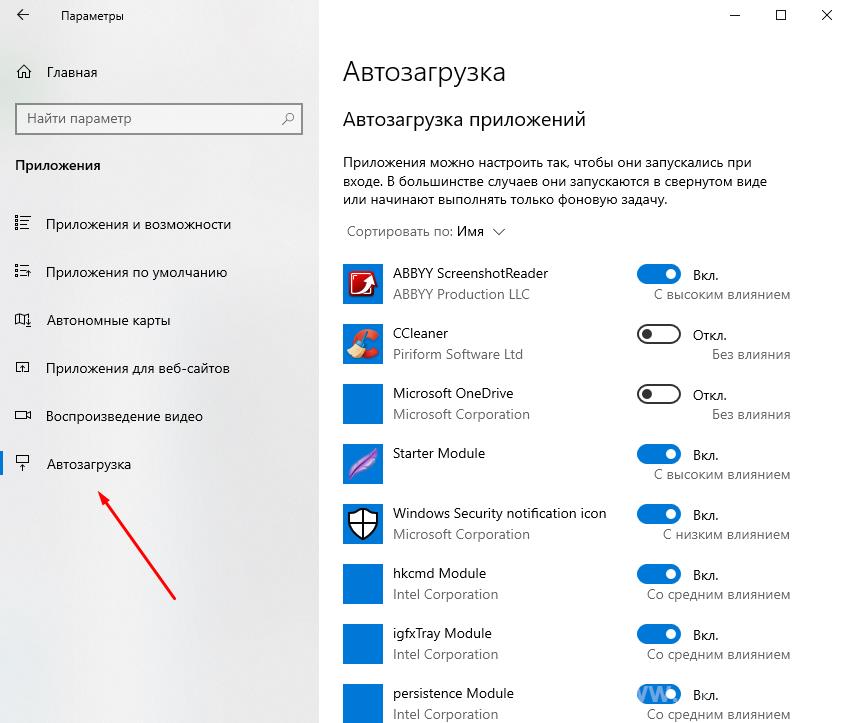Viewport: 847px width, 723px height.
Task: Disable hkcmd Module toggle
Action: tap(658, 574)
